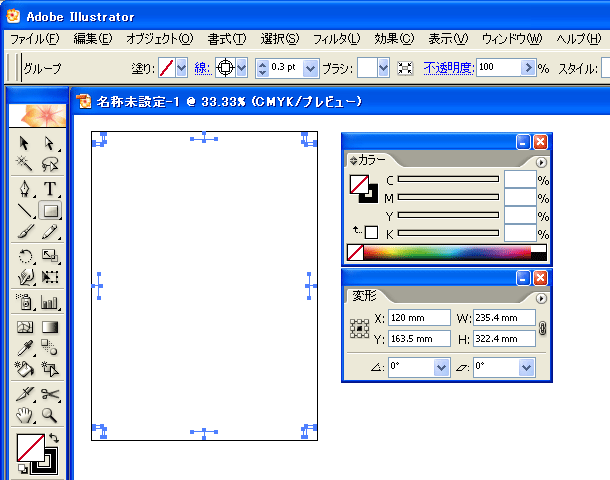Click the W width field 235.4 mm
This screenshot has width=610, height=480.
(504, 318)
